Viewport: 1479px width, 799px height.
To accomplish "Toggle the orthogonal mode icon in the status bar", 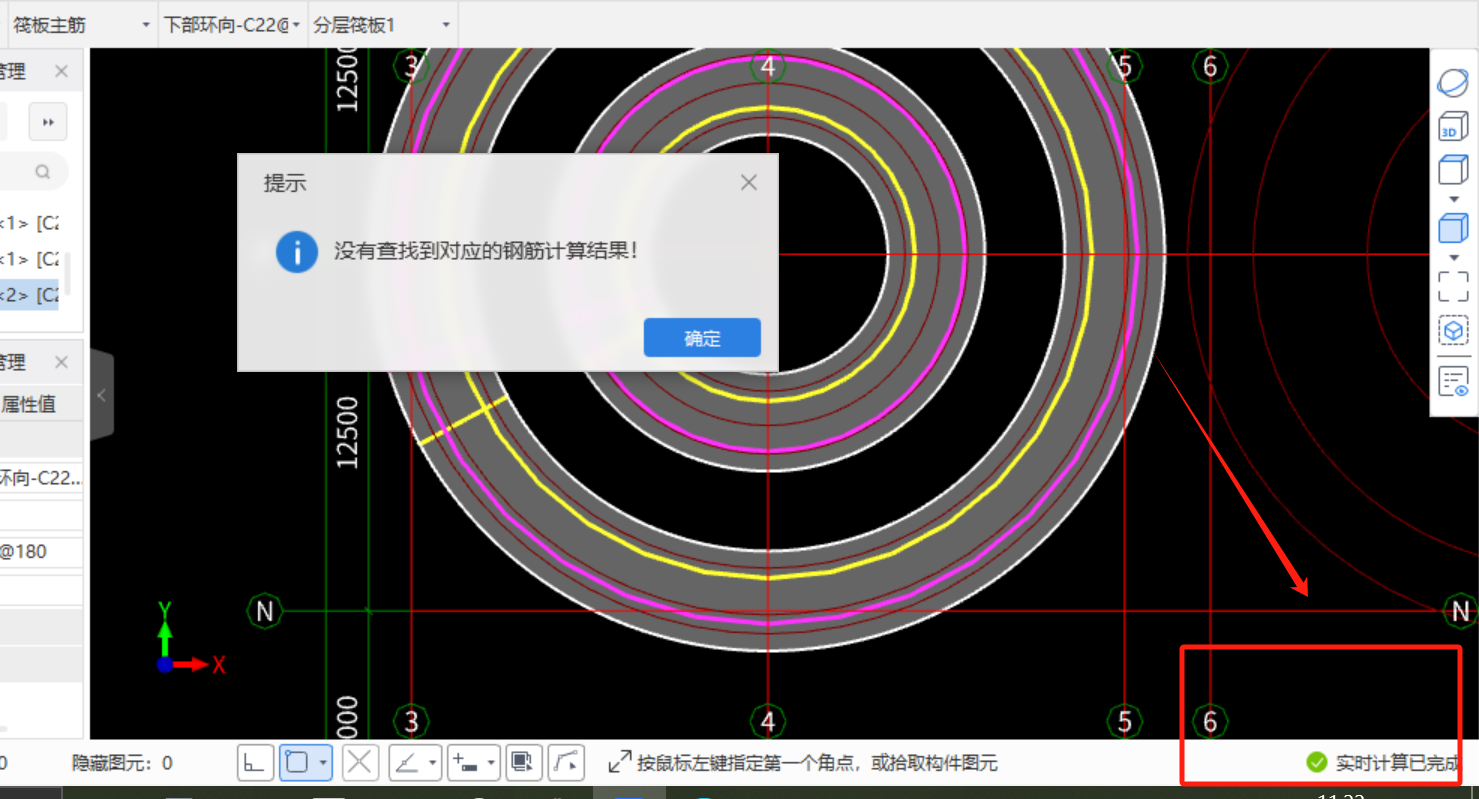I will click(255, 763).
